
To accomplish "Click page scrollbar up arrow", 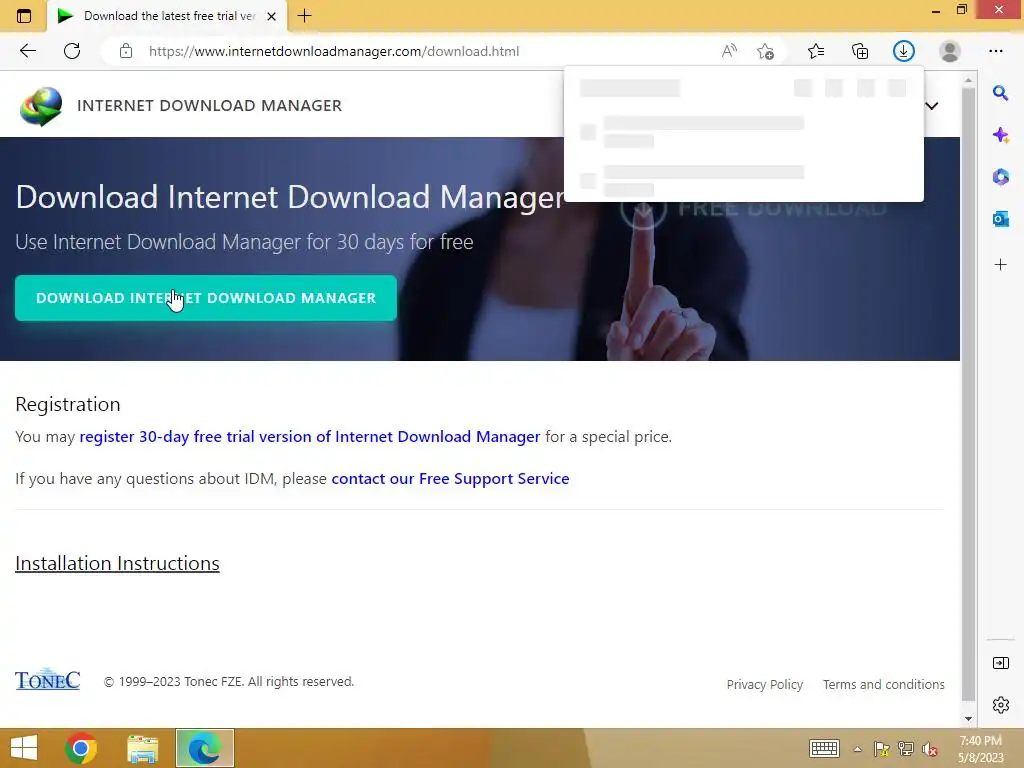I will (968, 80).
